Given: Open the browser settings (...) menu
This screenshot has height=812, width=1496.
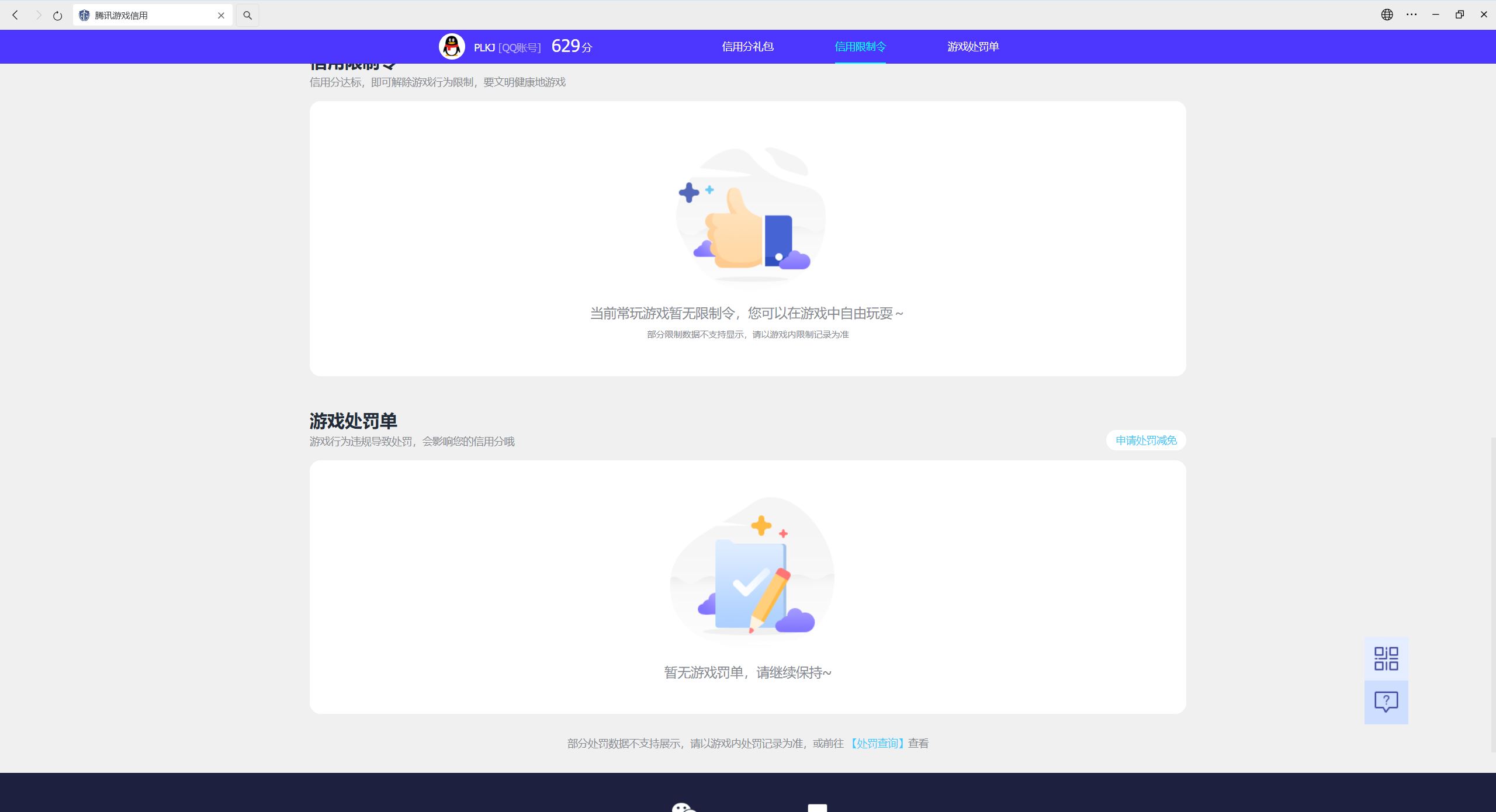Looking at the screenshot, I should [1412, 15].
